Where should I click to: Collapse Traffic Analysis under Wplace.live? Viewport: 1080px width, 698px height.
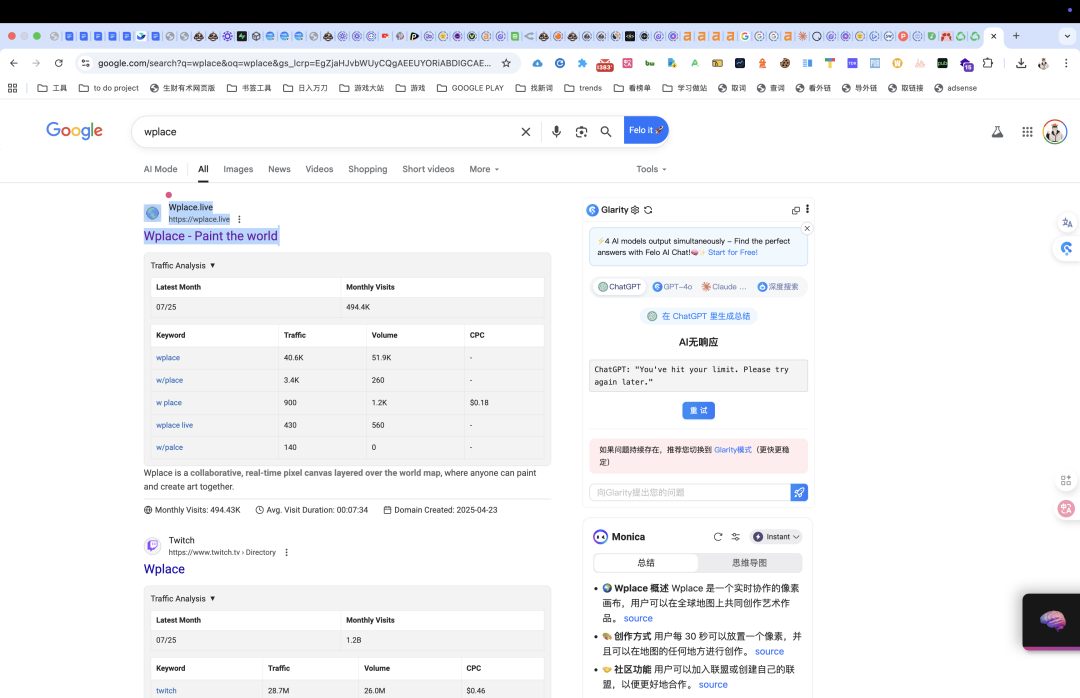coord(183,266)
